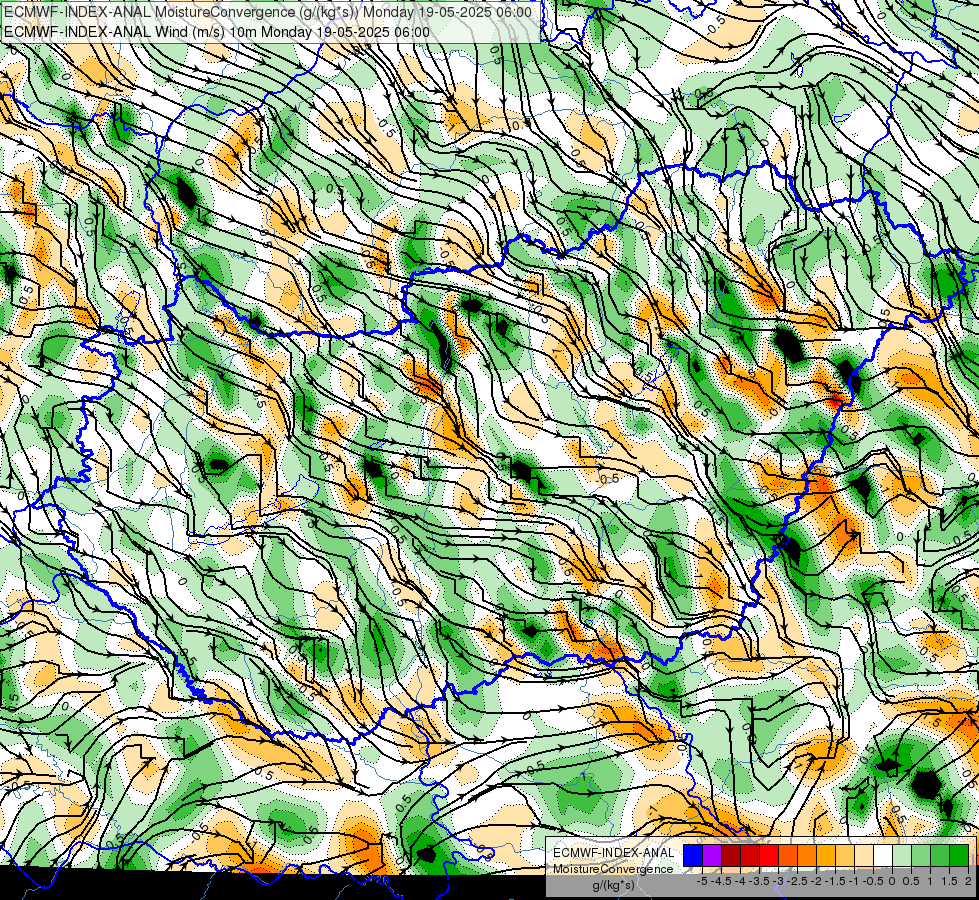
Task: Click the white swatch in the legend
Action: (x=883, y=855)
